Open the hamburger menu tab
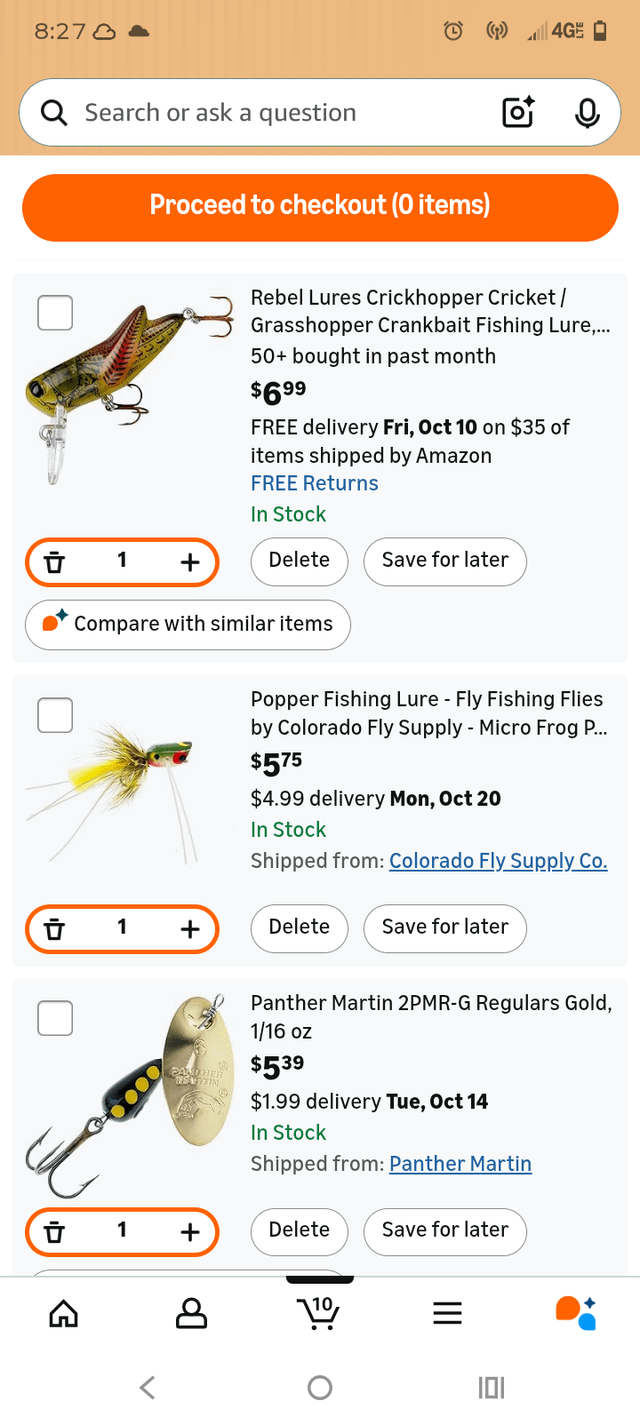The height and width of the screenshot is (1425, 640). coord(447,1312)
